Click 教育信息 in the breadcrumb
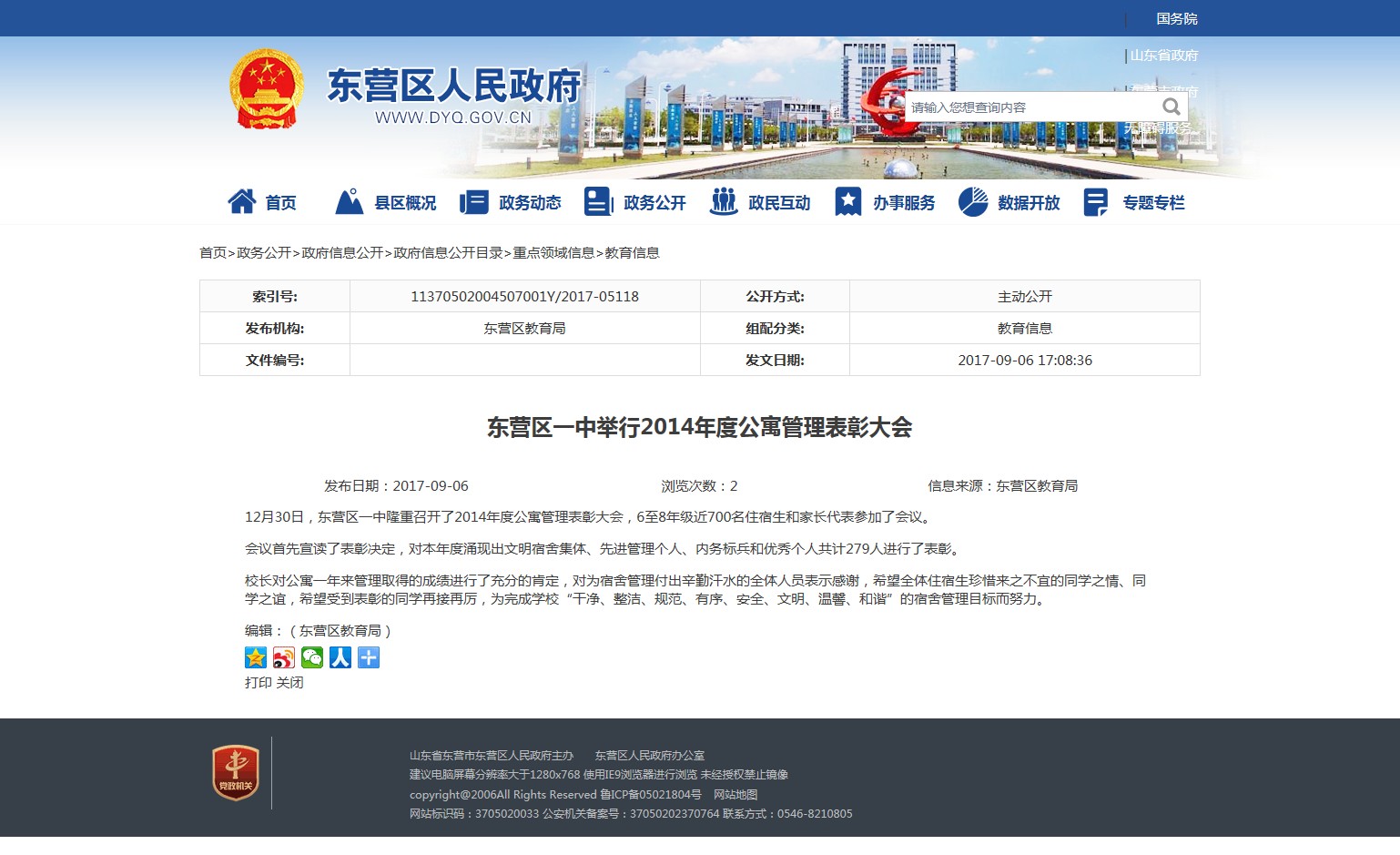1400x855 pixels. click(x=632, y=253)
